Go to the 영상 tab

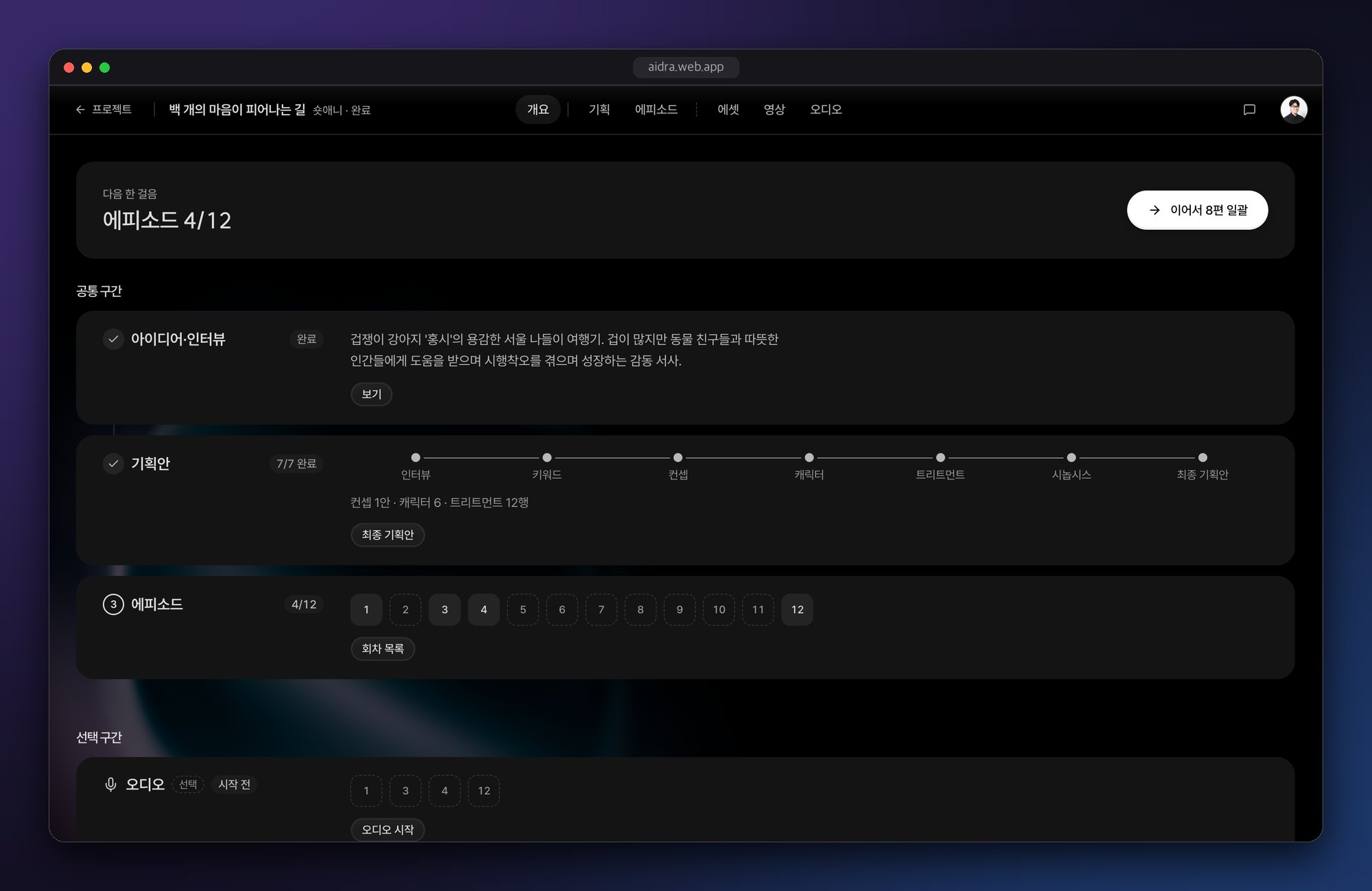(x=774, y=110)
